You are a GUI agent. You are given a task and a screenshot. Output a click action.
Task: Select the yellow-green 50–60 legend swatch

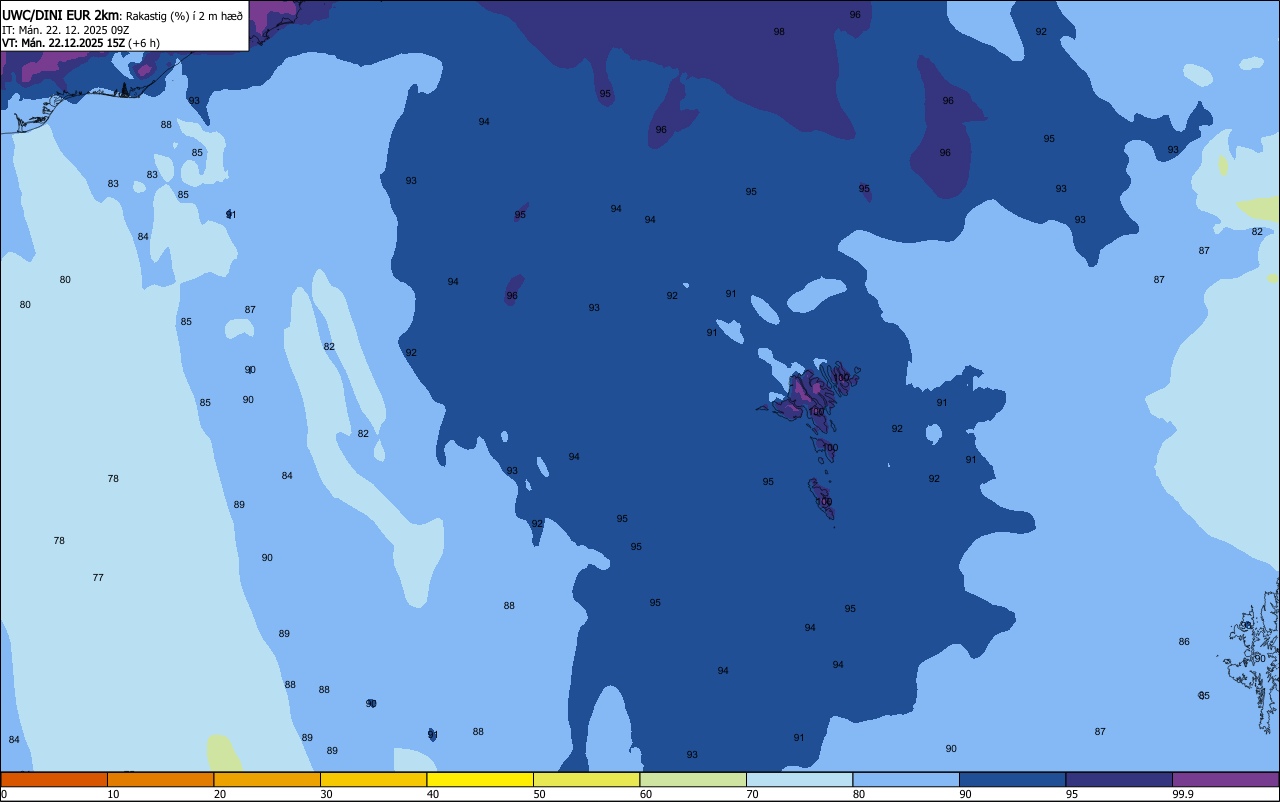[586, 779]
